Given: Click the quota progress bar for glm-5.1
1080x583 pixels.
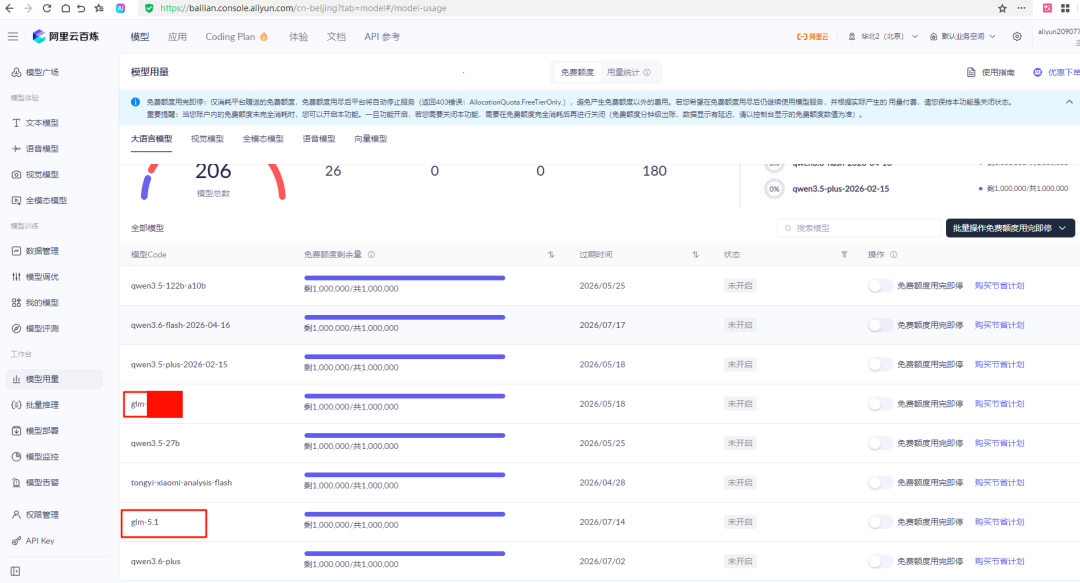Looking at the screenshot, I should coord(405,514).
